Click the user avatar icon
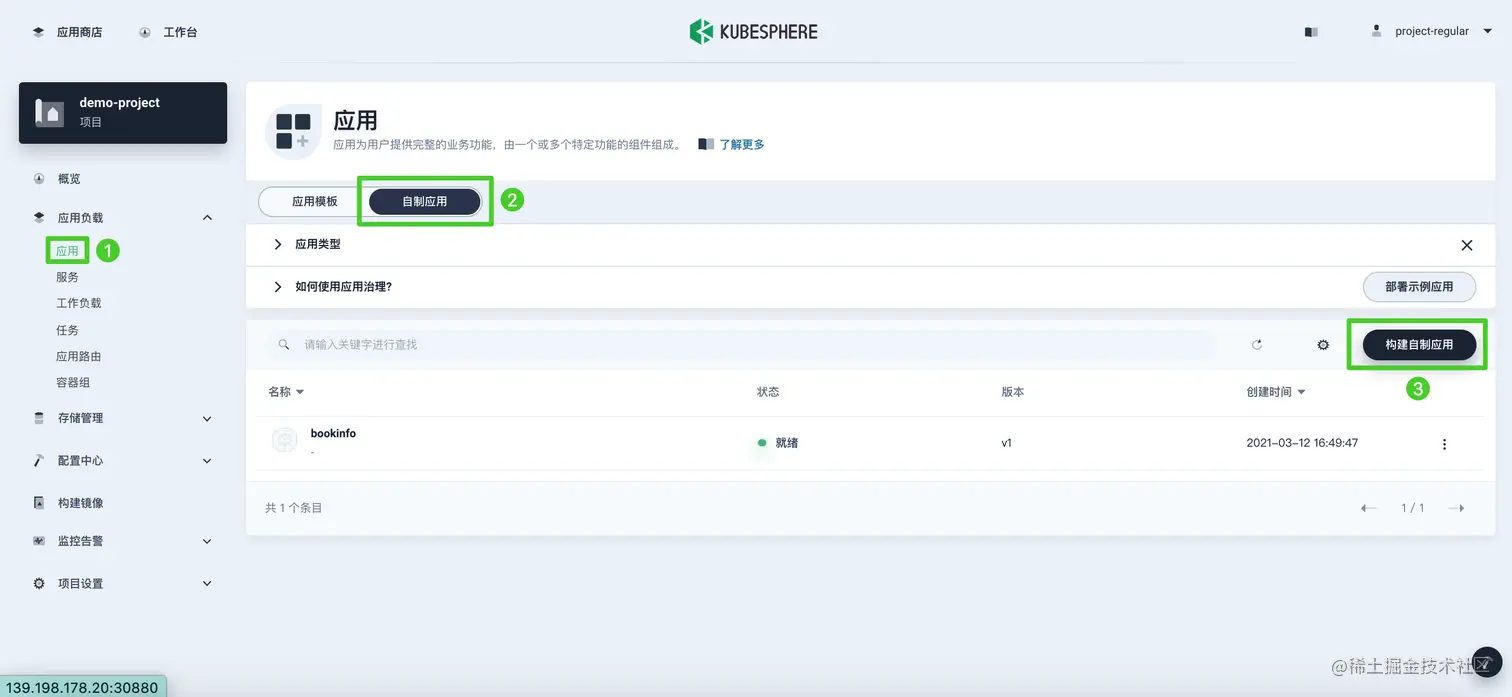Viewport: 1512px width, 697px height. pos(1377,31)
